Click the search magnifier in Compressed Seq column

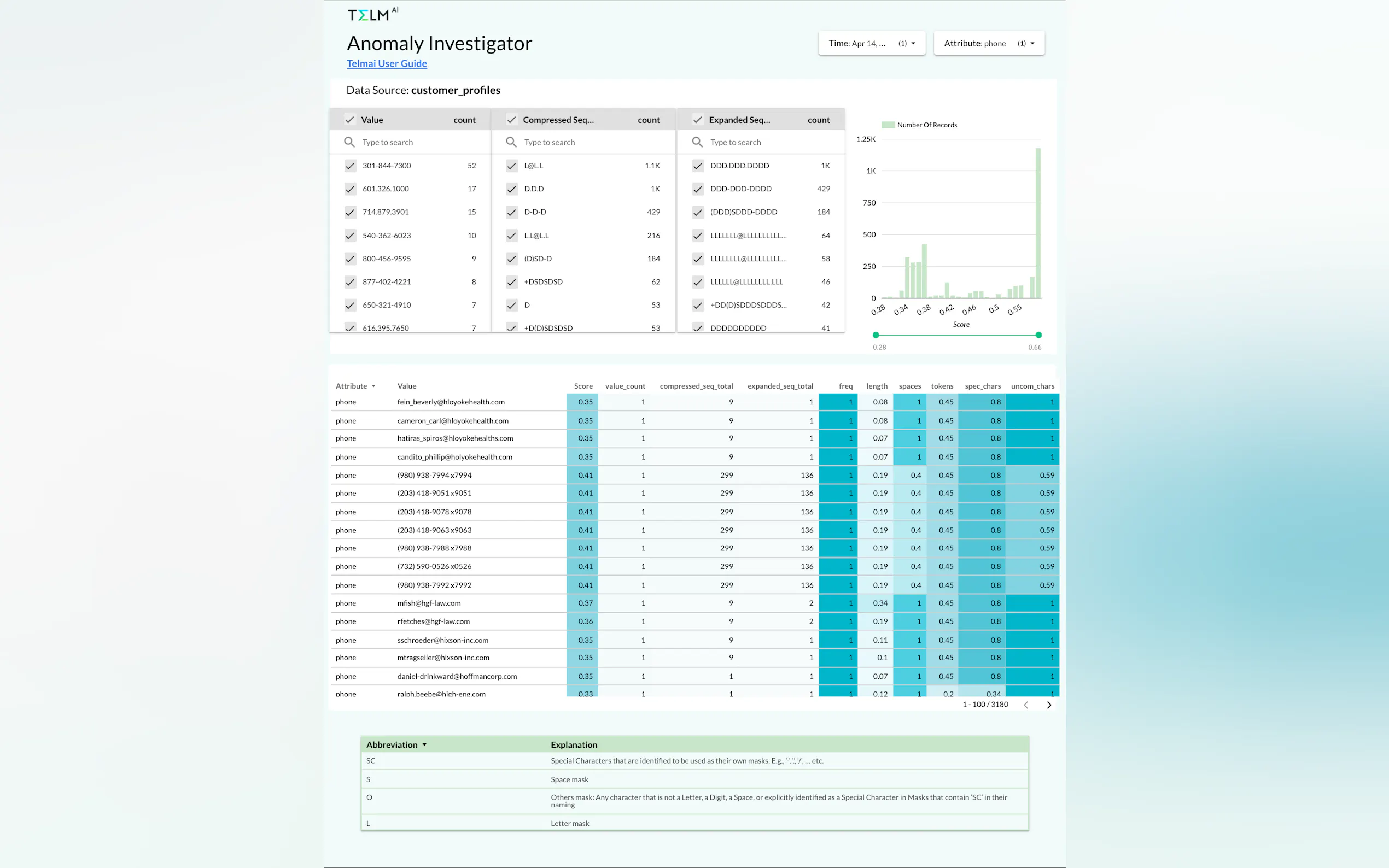[511, 142]
